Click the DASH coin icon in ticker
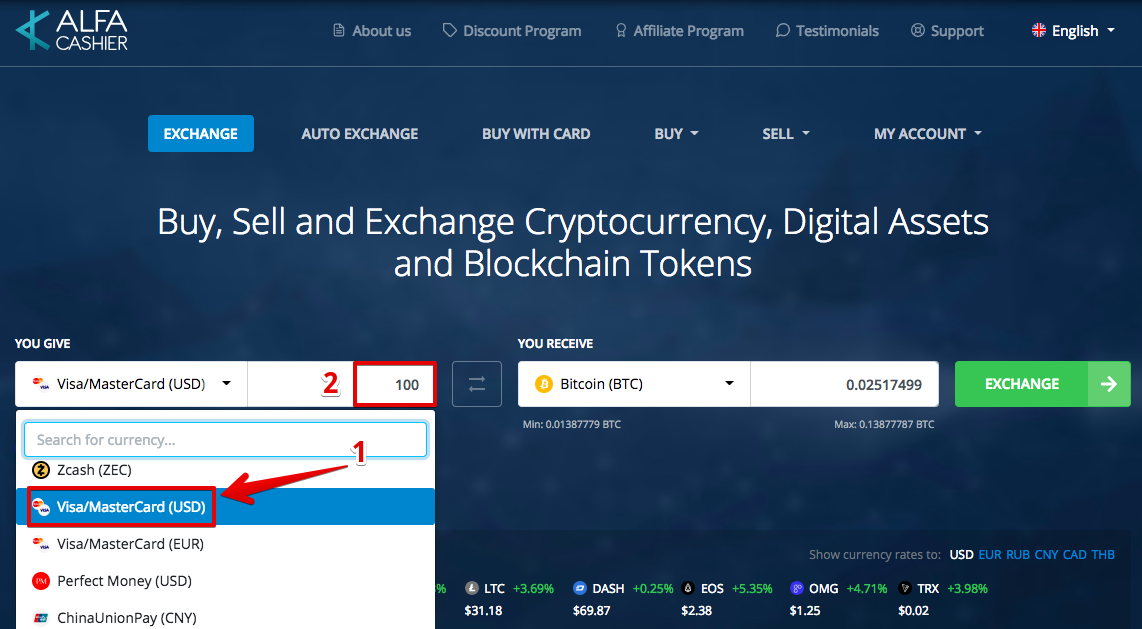This screenshot has width=1142, height=629. 580,588
